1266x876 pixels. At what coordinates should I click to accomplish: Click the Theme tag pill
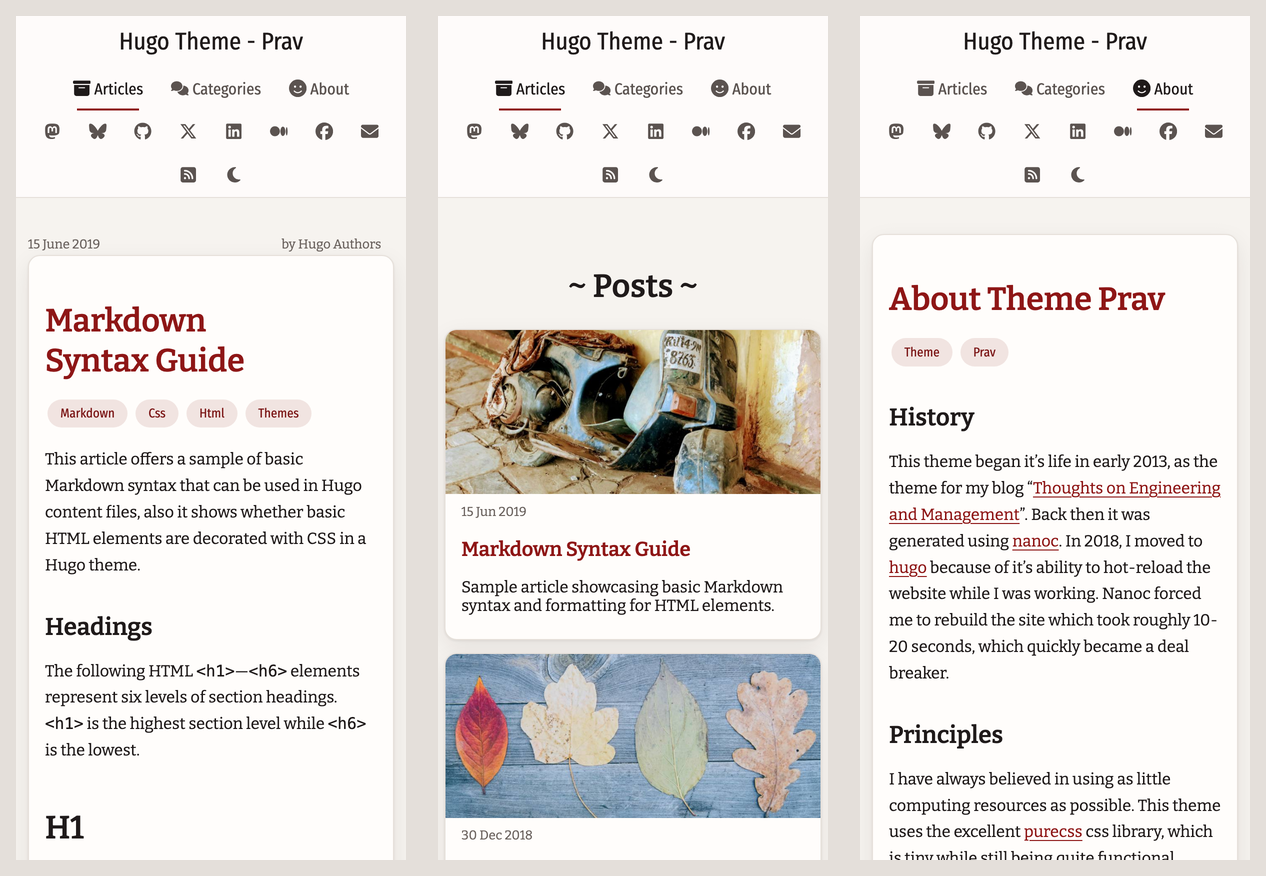922,352
